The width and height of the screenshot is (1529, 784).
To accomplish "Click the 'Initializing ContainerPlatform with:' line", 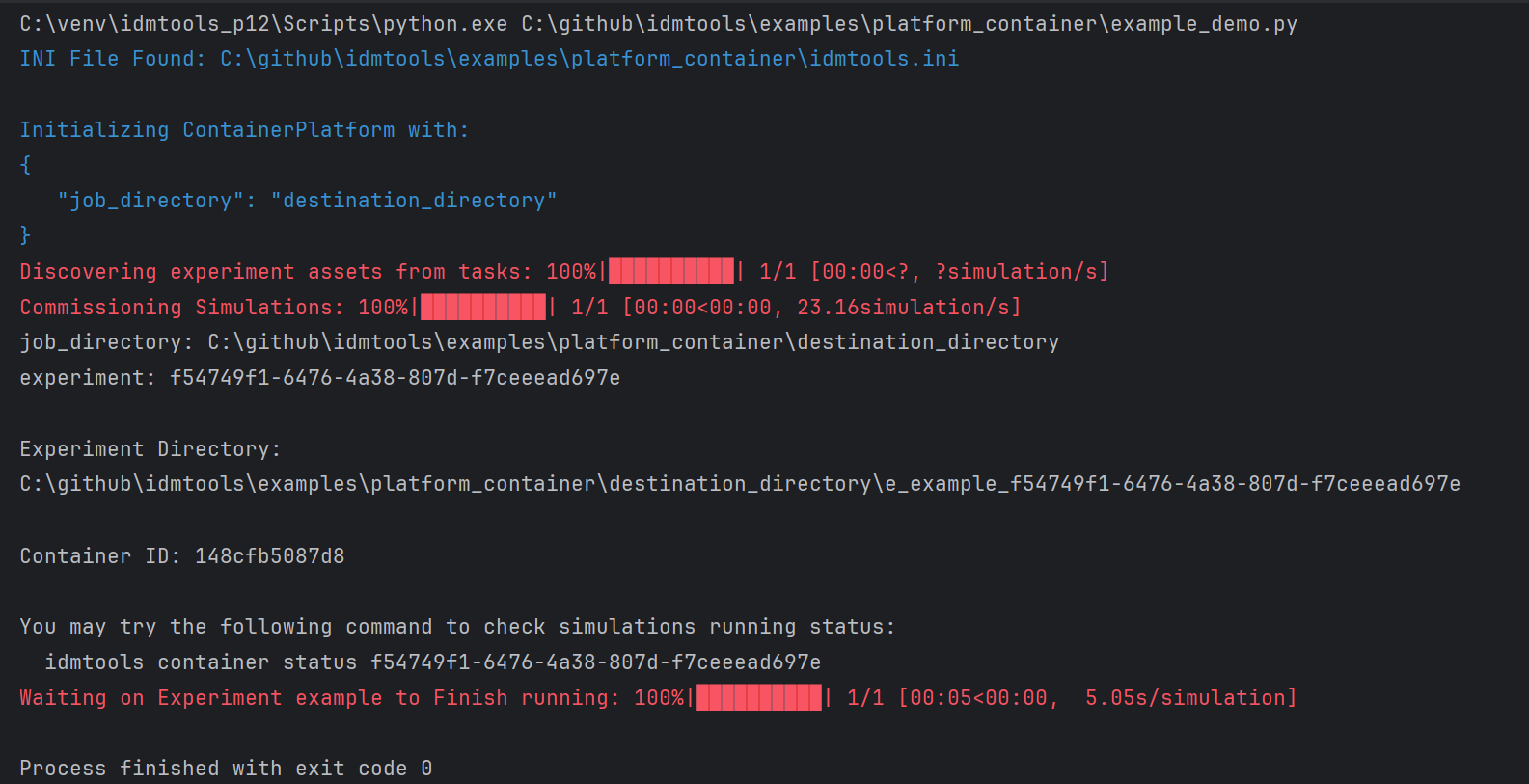I will click(244, 130).
